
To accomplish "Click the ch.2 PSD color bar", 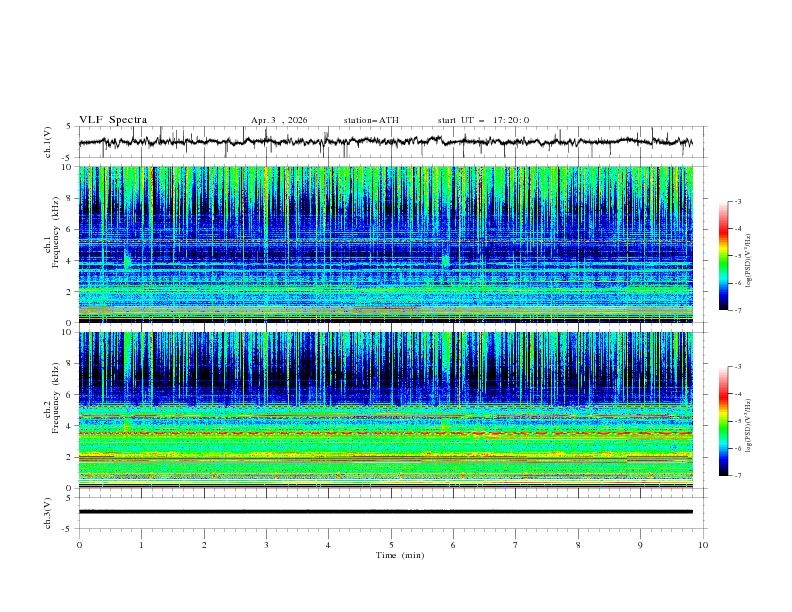I will (724, 421).
